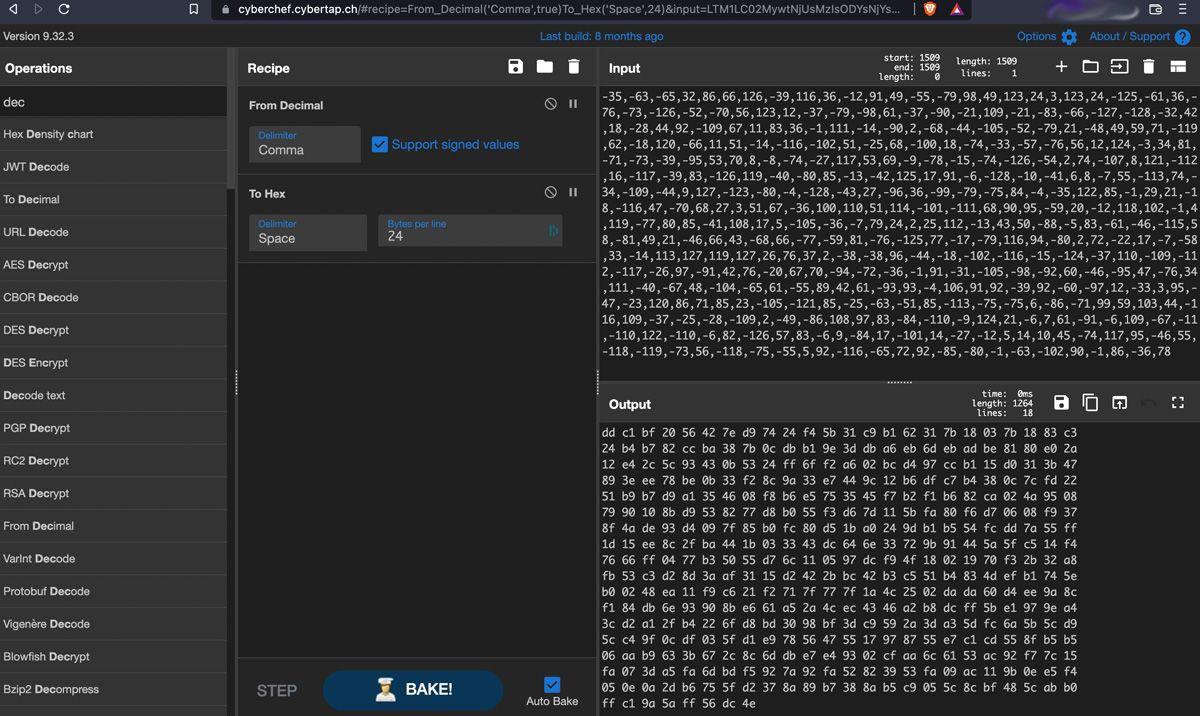1200x716 pixels.
Task: Disable the From Decimal operation
Action: point(550,104)
